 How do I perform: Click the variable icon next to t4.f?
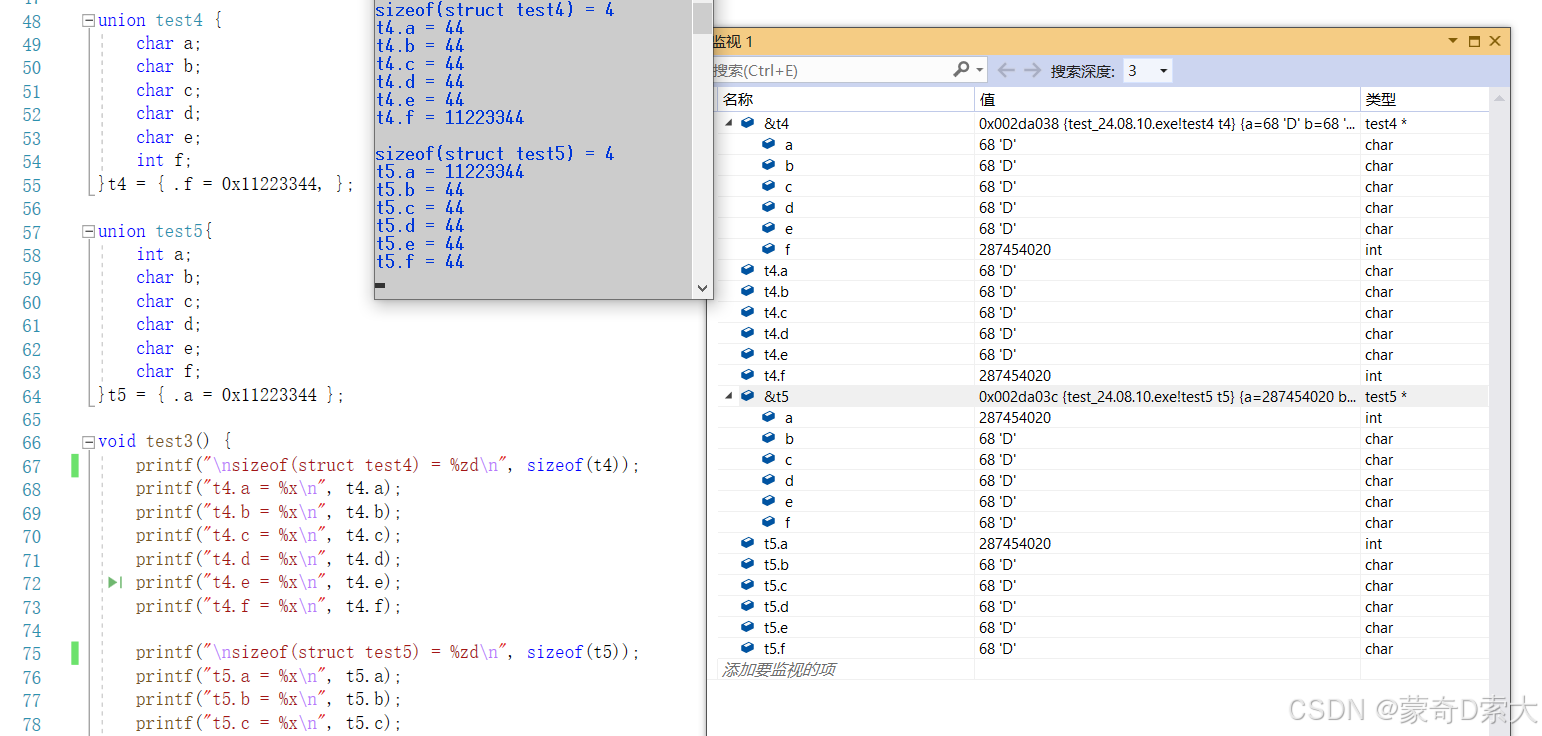pos(747,375)
